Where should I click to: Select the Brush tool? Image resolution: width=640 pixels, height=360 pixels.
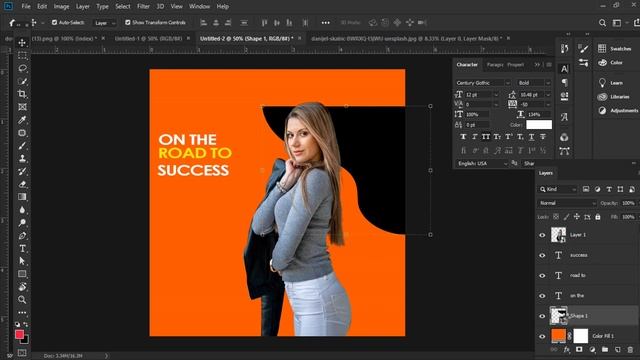(x=22, y=146)
